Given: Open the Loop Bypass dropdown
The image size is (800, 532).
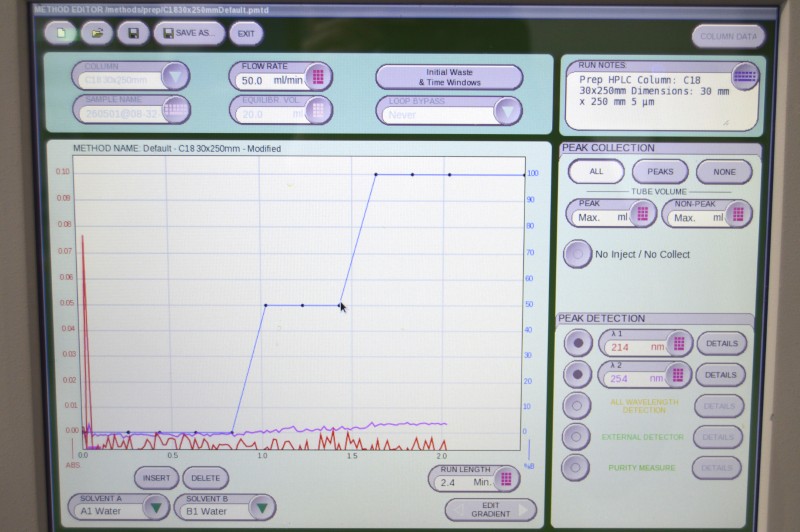Looking at the screenshot, I should pos(508,112).
